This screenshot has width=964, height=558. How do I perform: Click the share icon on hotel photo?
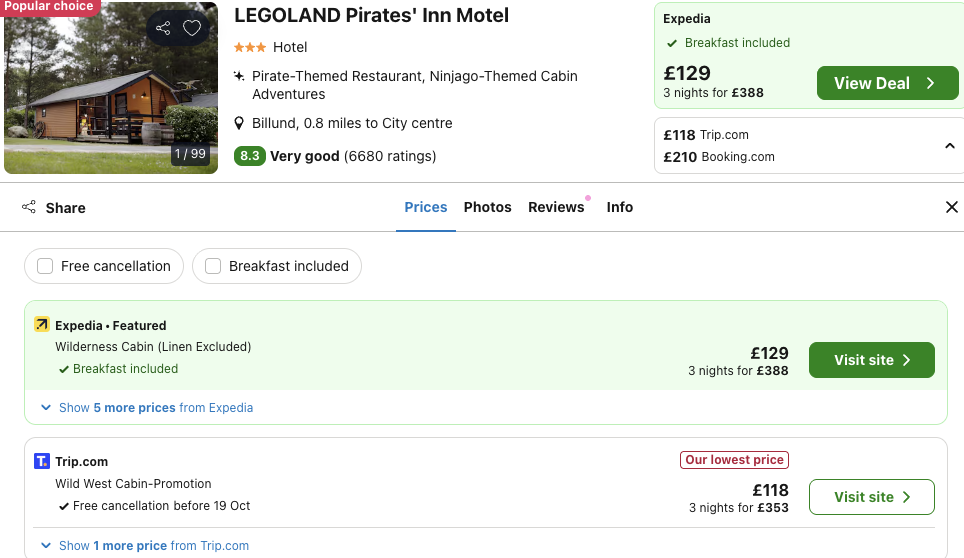tap(164, 28)
